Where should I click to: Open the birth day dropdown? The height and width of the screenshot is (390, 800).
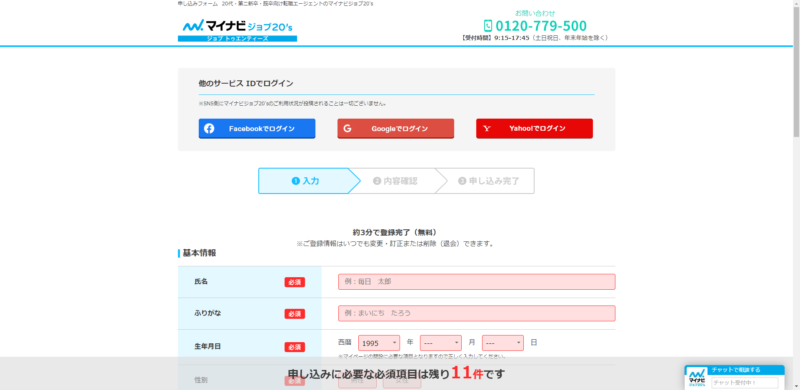tap(503, 343)
